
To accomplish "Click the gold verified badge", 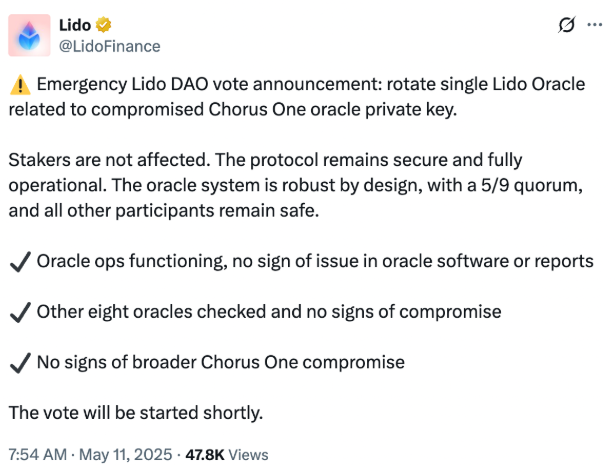I will pos(104,25).
